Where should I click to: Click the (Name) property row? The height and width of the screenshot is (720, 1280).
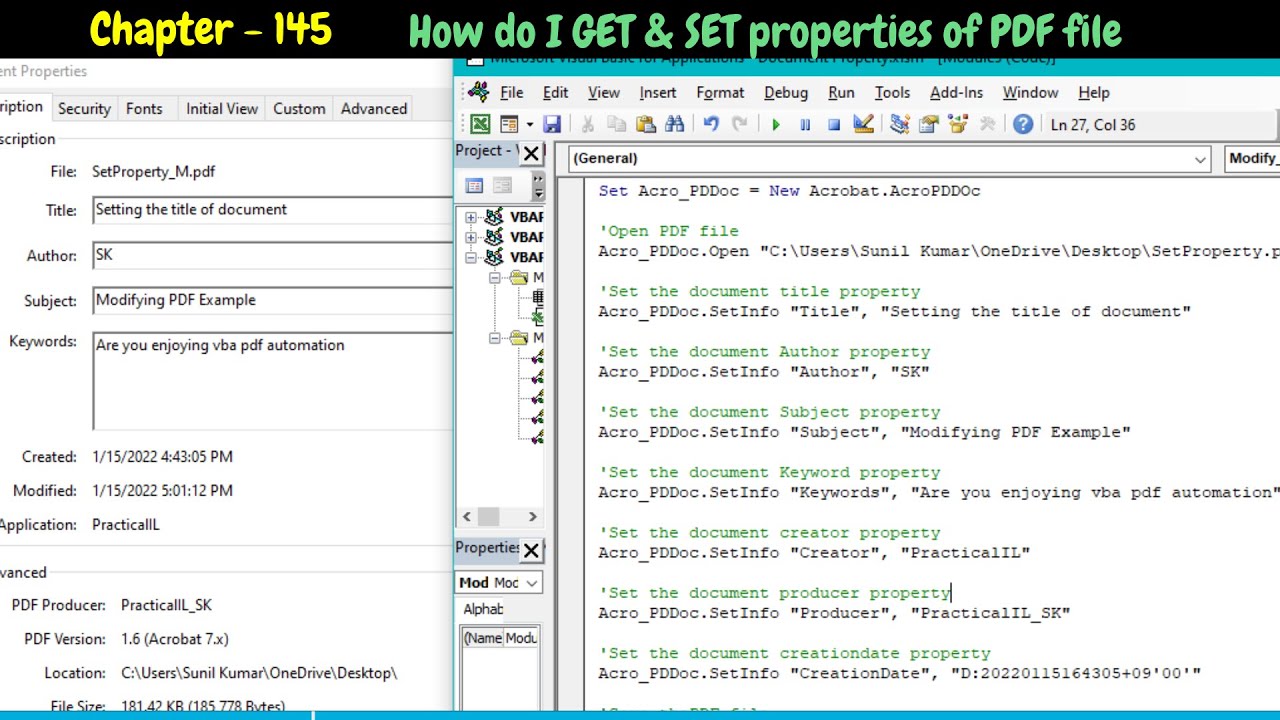500,638
